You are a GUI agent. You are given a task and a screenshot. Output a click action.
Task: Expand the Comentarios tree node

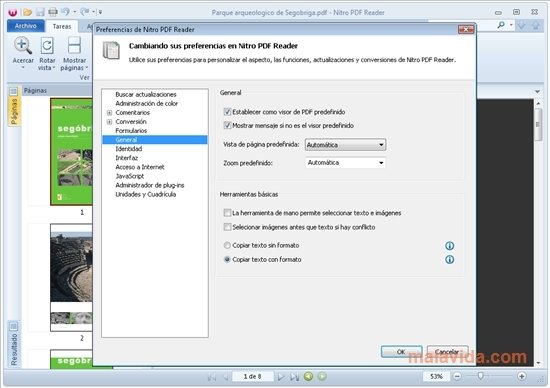coord(109,113)
